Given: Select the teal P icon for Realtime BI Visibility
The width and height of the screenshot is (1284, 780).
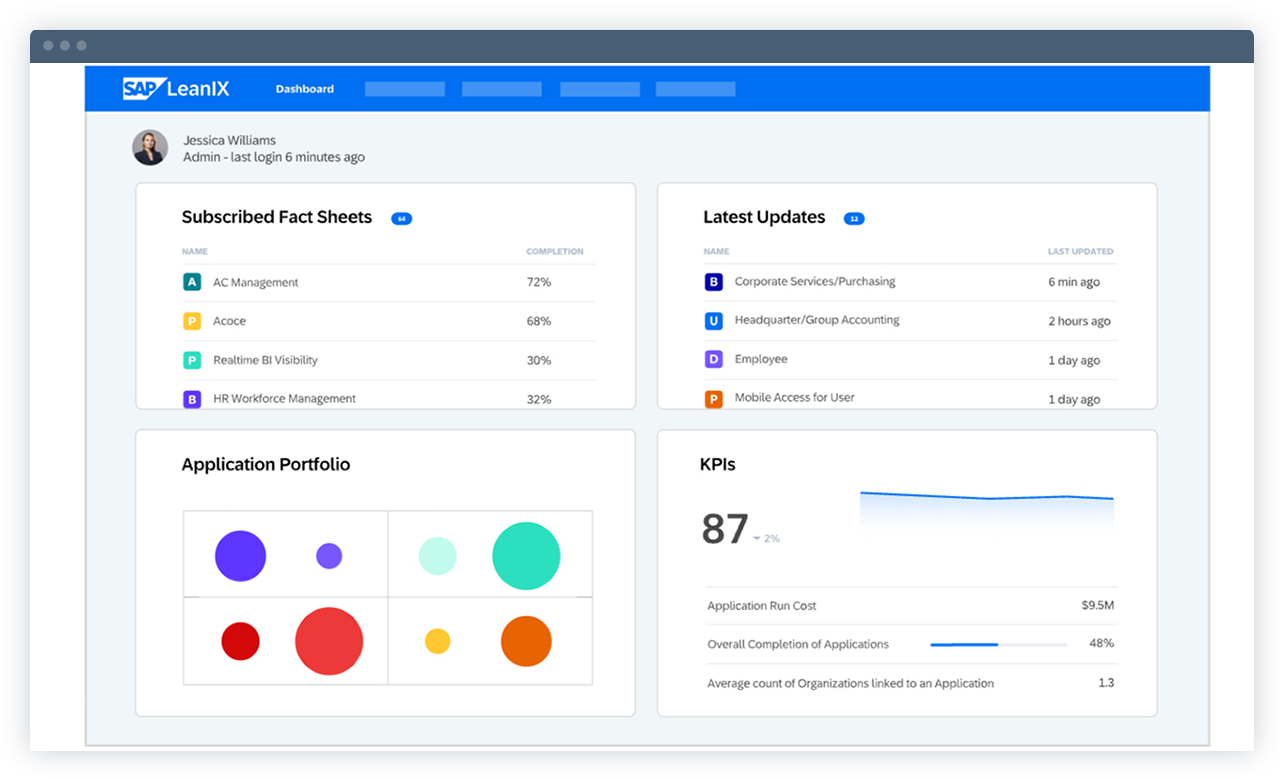Looking at the screenshot, I should pyautogui.click(x=192, y=360).
